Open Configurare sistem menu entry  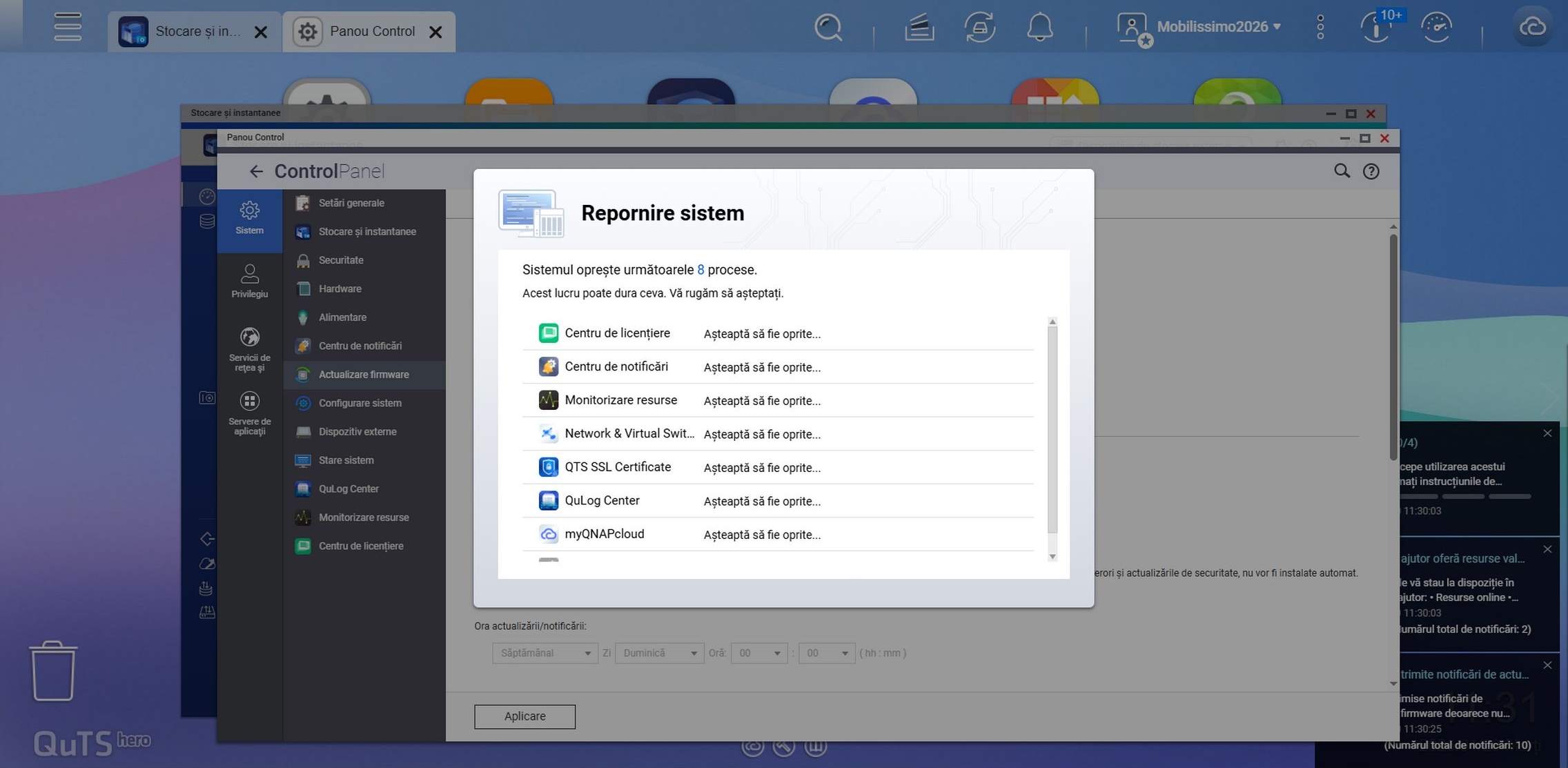coord(360,403)
